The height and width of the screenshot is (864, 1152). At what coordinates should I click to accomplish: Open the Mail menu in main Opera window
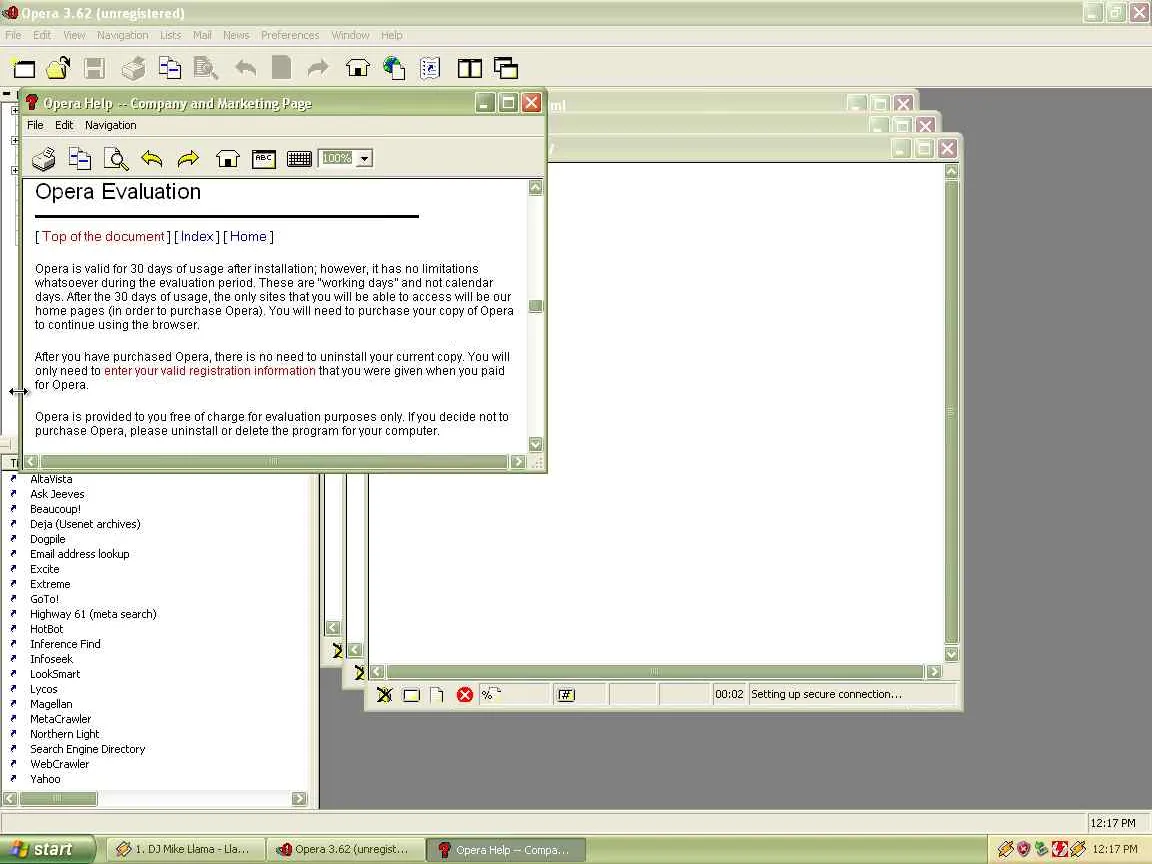[202, 35]
